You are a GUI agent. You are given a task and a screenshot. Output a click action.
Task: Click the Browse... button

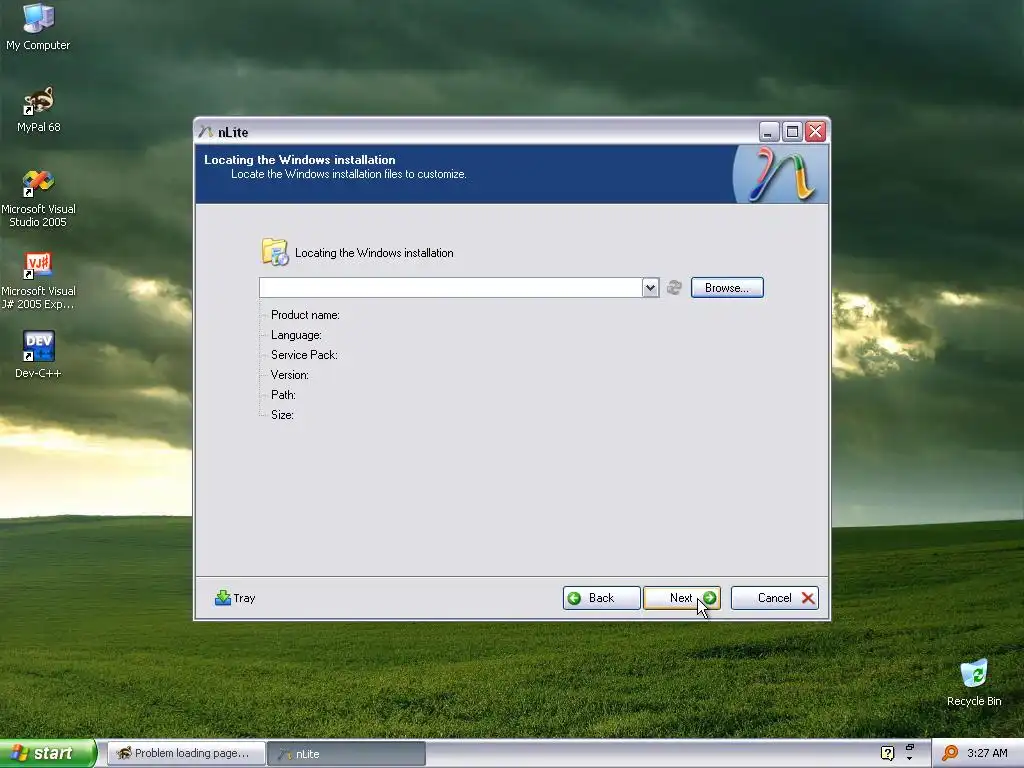tap(727, 287)
